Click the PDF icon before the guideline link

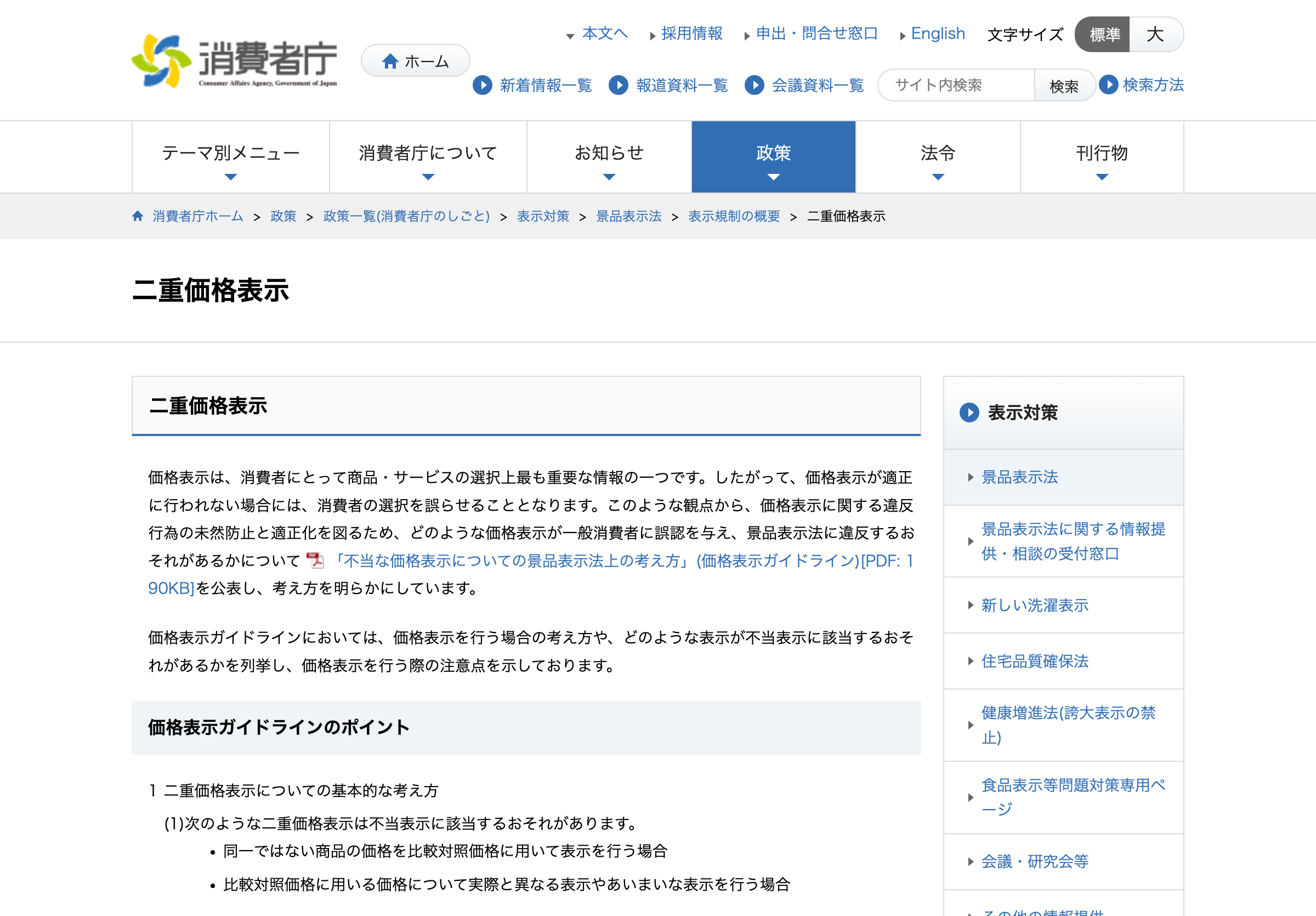(x=315, y=560)
